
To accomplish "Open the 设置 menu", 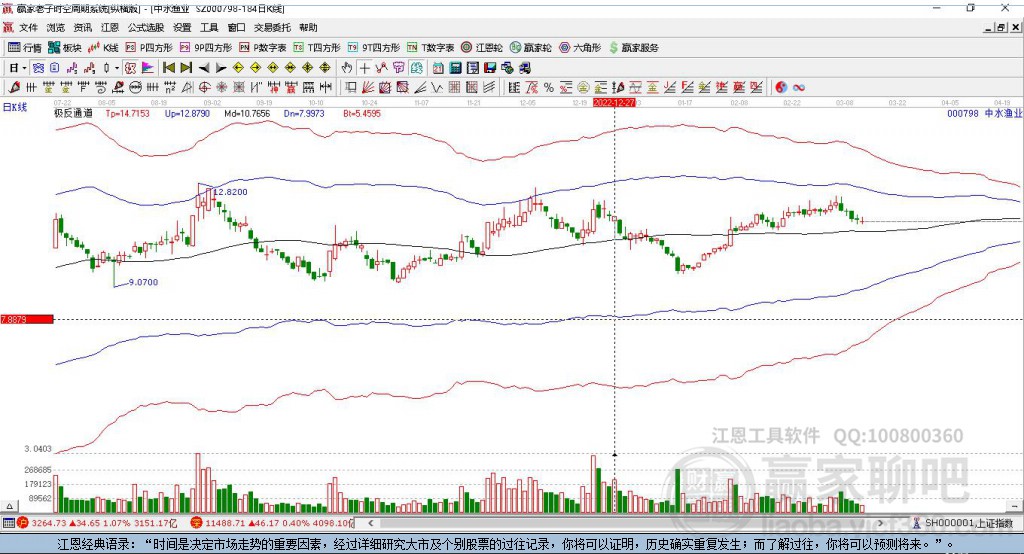I will (x=182, y=27).
